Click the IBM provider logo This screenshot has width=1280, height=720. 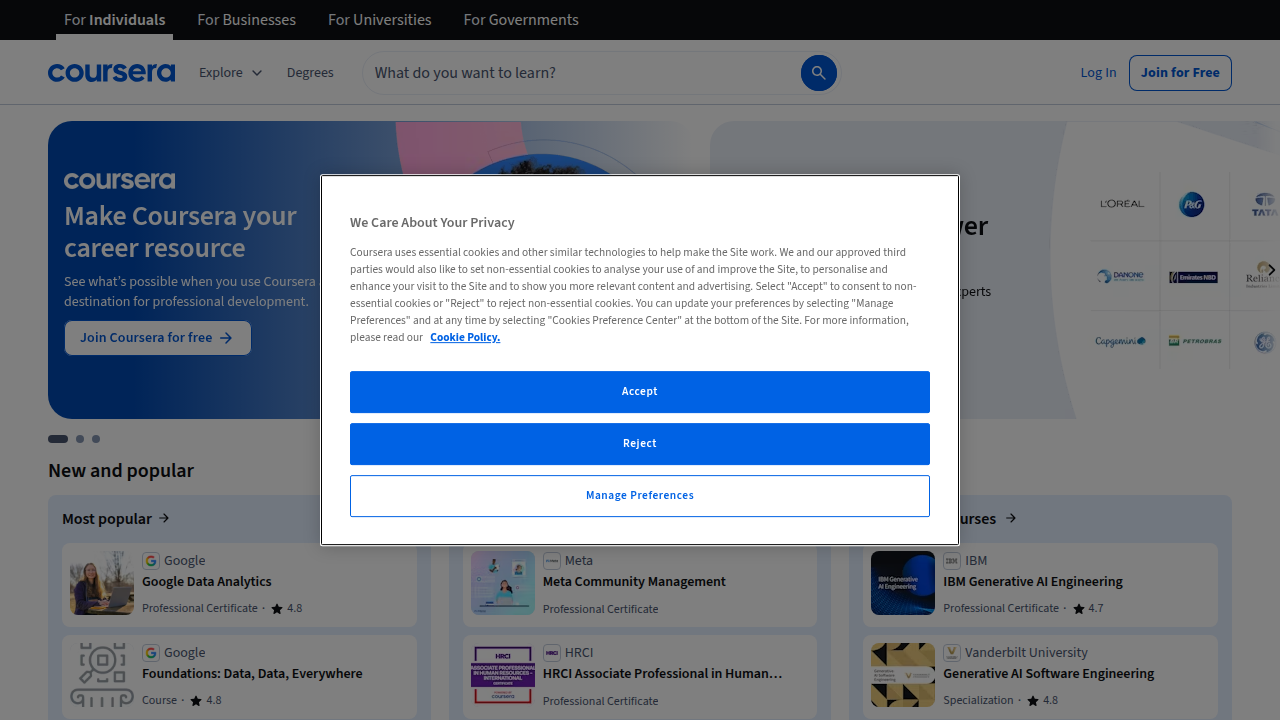[952, 561]
